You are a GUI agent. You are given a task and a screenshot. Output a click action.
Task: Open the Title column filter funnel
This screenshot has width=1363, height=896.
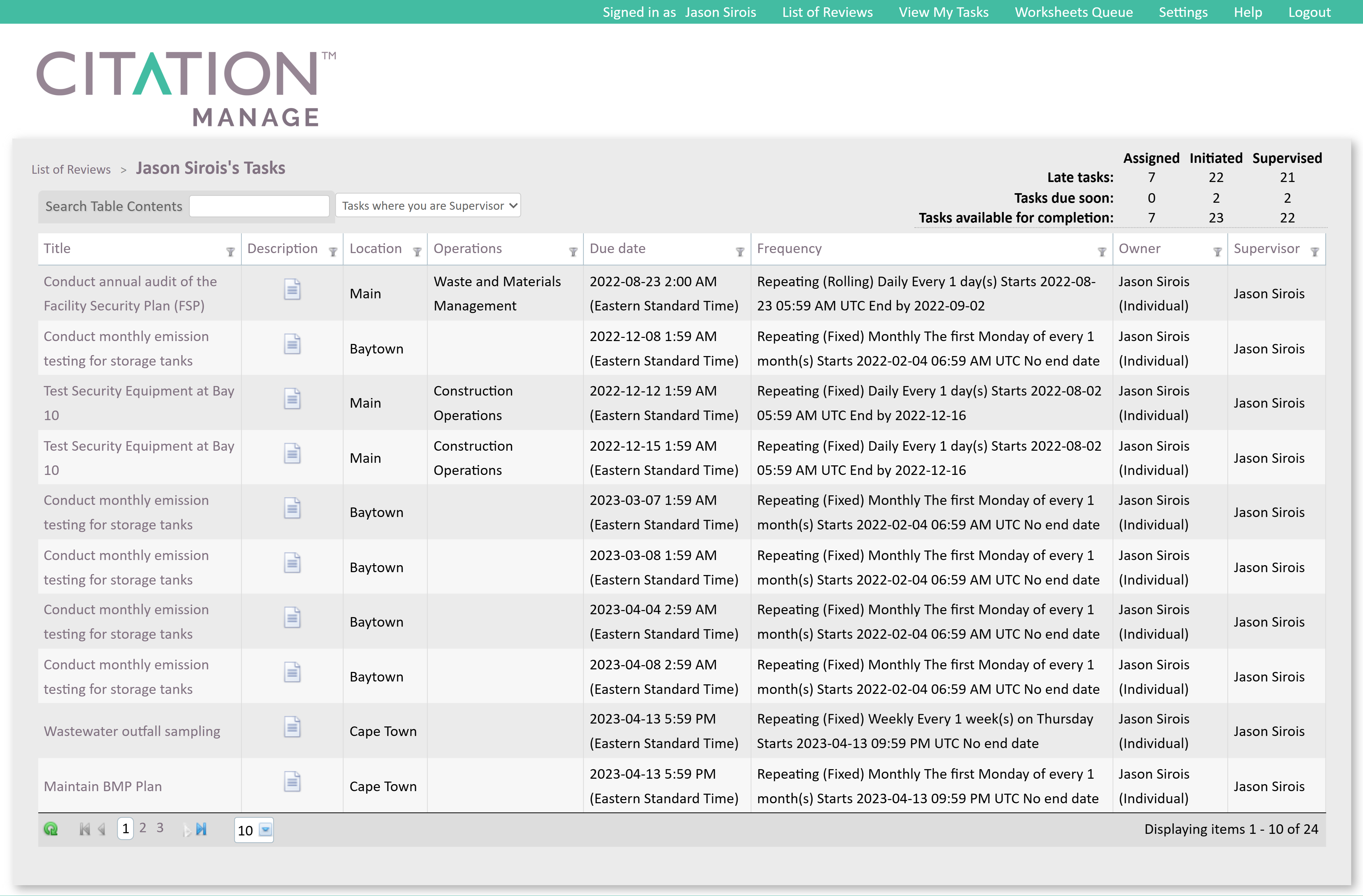pyautogui.click(x=231, y=251)
